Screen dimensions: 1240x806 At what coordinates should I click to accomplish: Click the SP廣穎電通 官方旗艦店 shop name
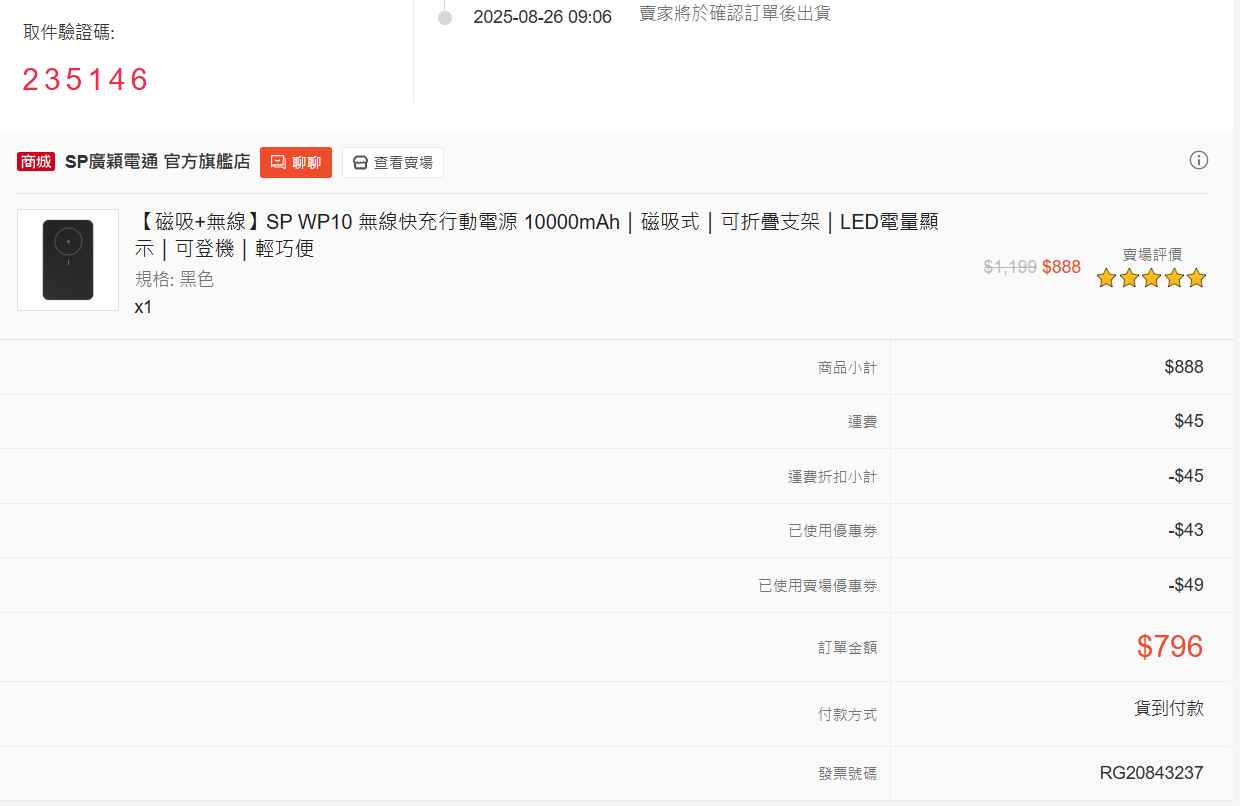coord(157,162)
